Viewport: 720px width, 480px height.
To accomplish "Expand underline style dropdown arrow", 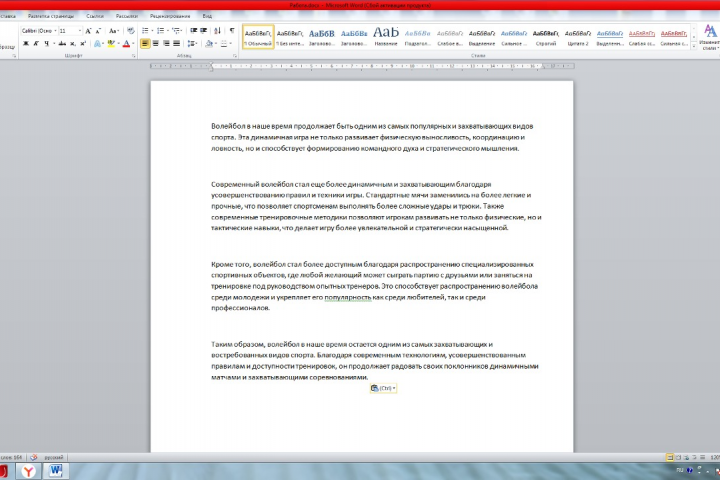I will tap(54, 44).
